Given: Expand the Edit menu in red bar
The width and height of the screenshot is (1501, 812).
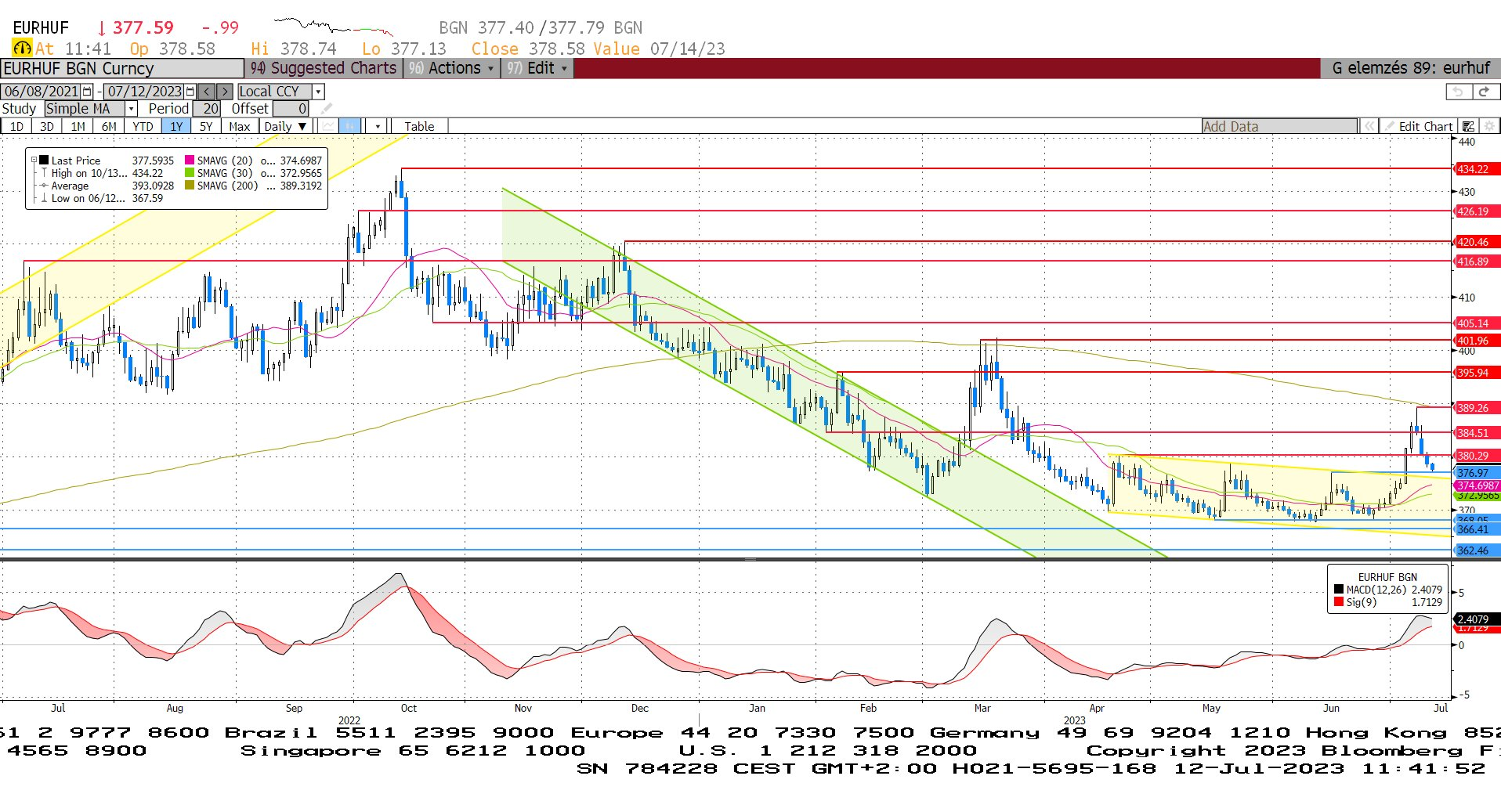Looking at the screenshot, I should point(538,68).
